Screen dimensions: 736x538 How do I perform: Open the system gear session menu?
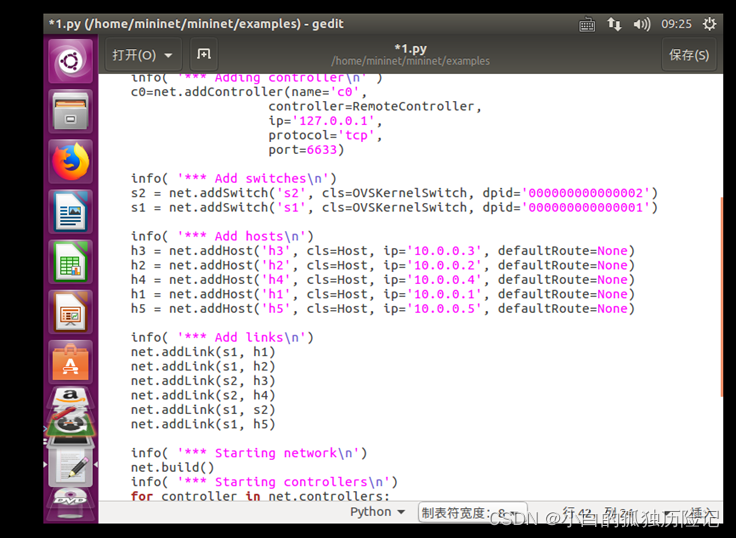709,24
